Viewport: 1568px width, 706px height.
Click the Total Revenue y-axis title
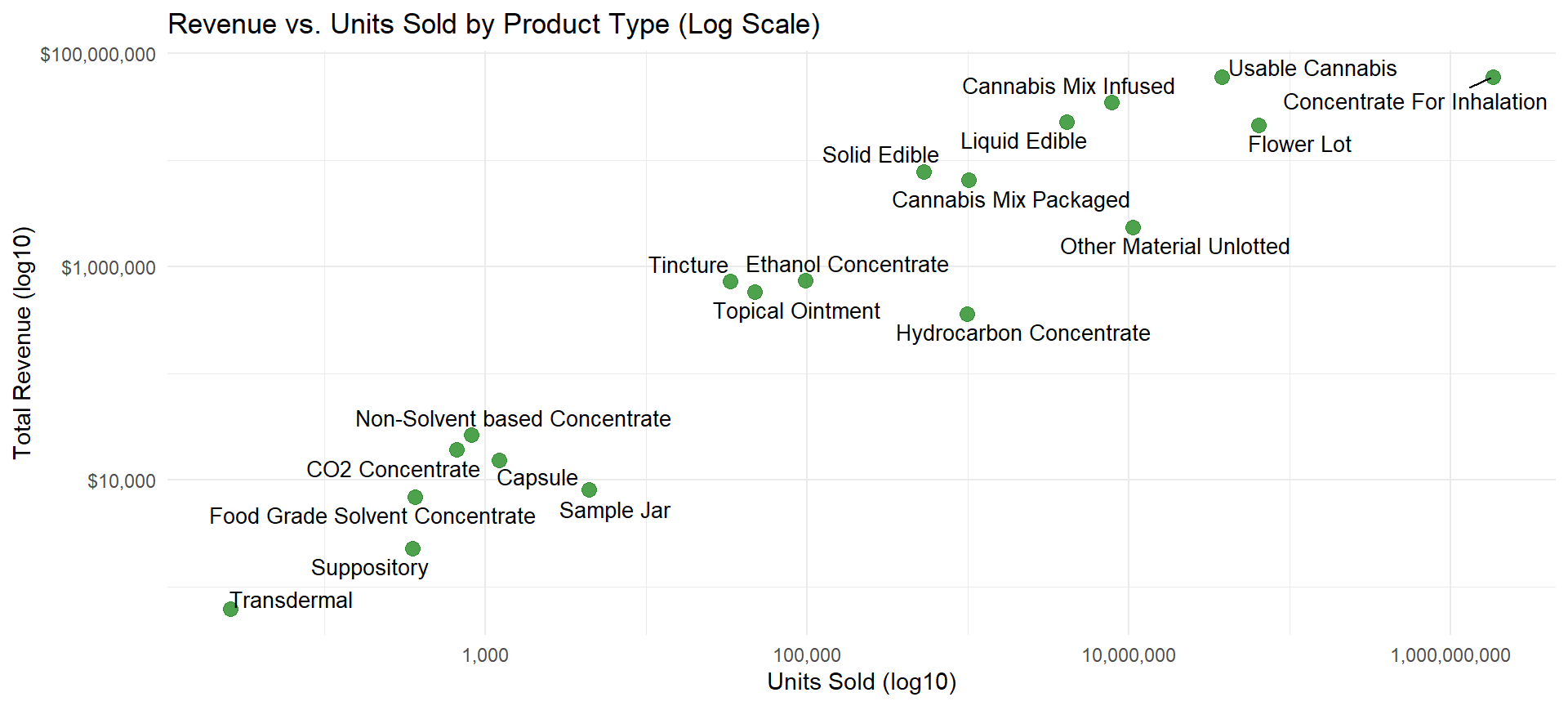coord(22,342)
